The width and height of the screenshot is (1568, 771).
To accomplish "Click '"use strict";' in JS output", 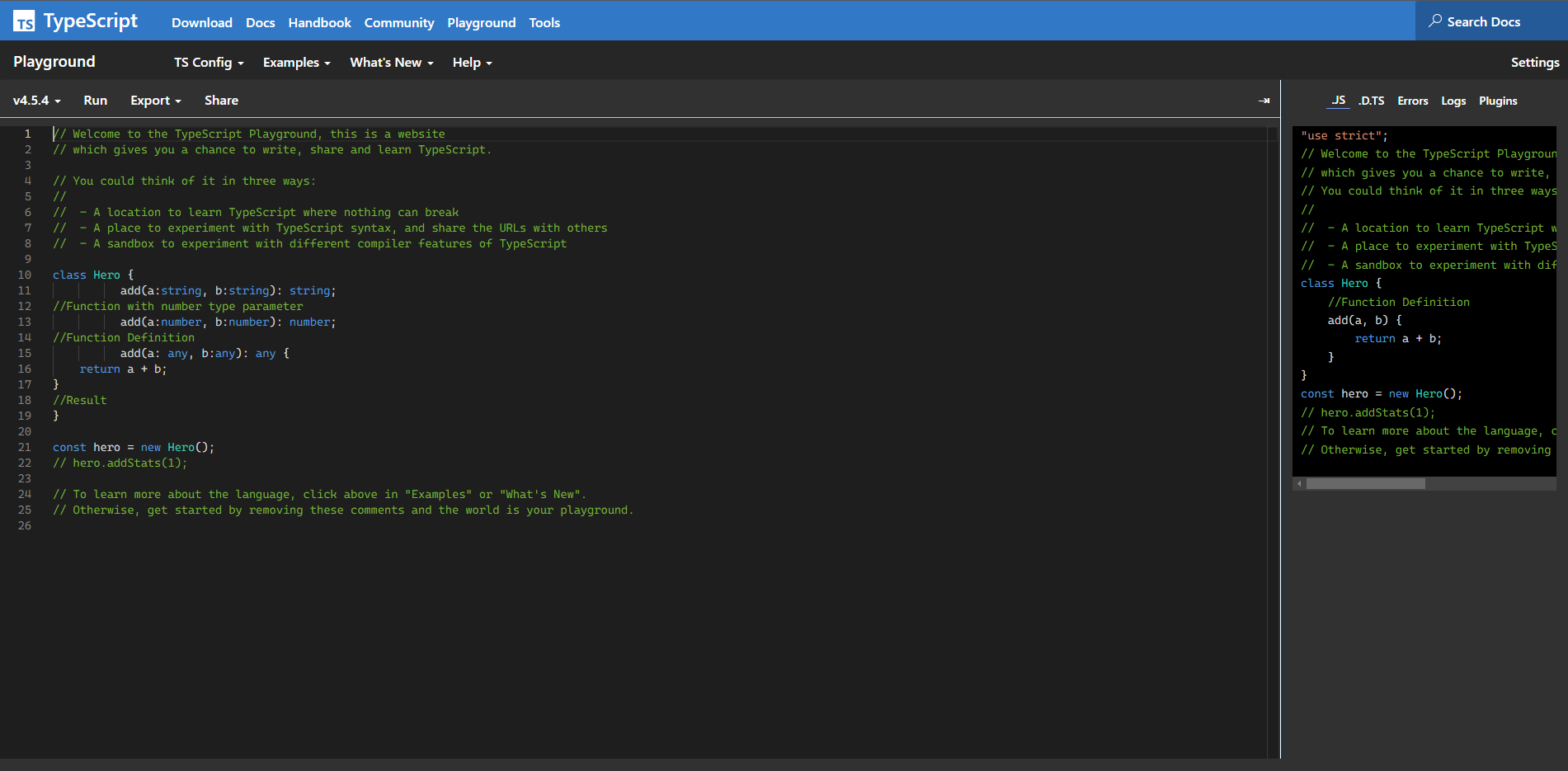I will click(1344, 135).
